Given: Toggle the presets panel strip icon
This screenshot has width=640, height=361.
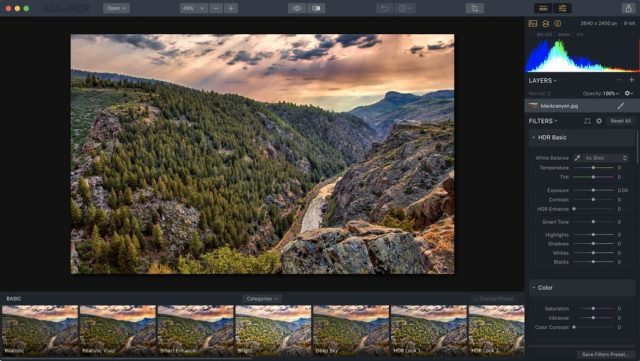Looking at the screenshot, I should tap(543, 8).
